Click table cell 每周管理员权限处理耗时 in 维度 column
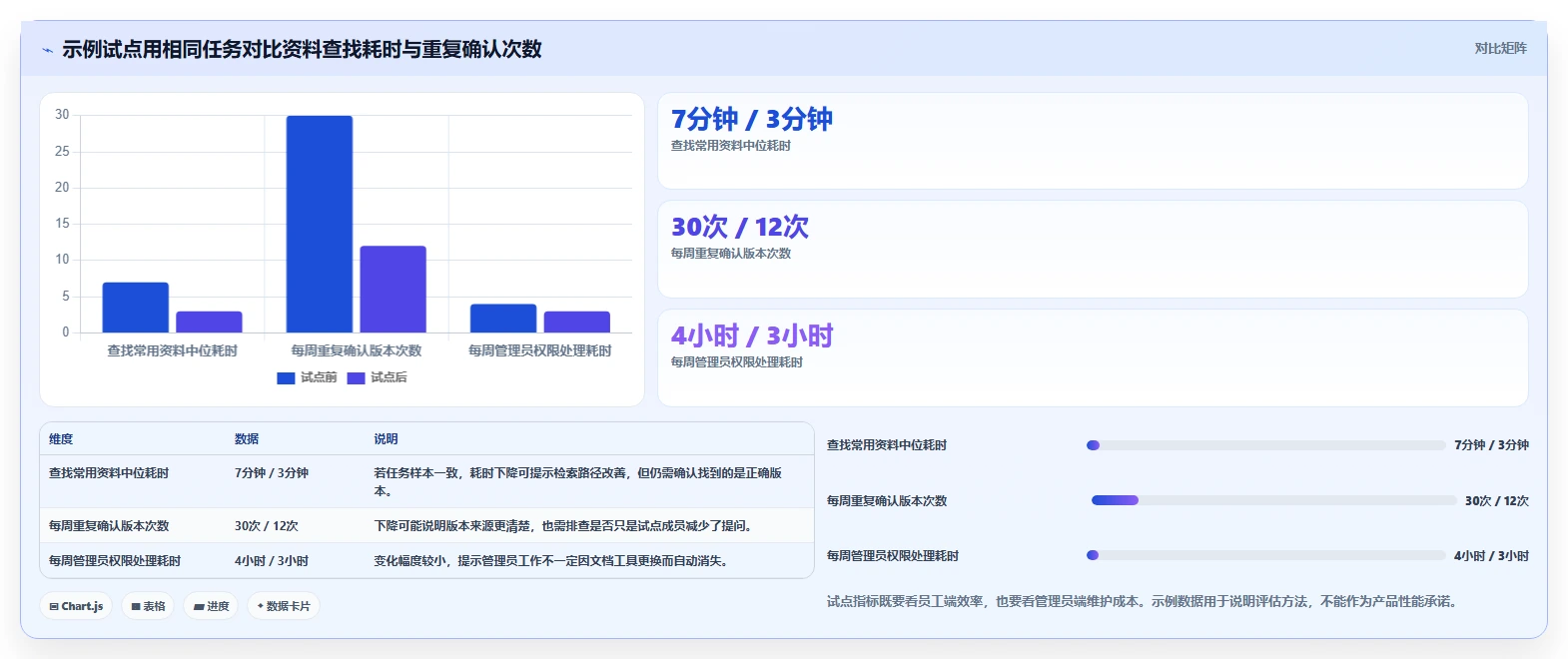 pos(115,561)
